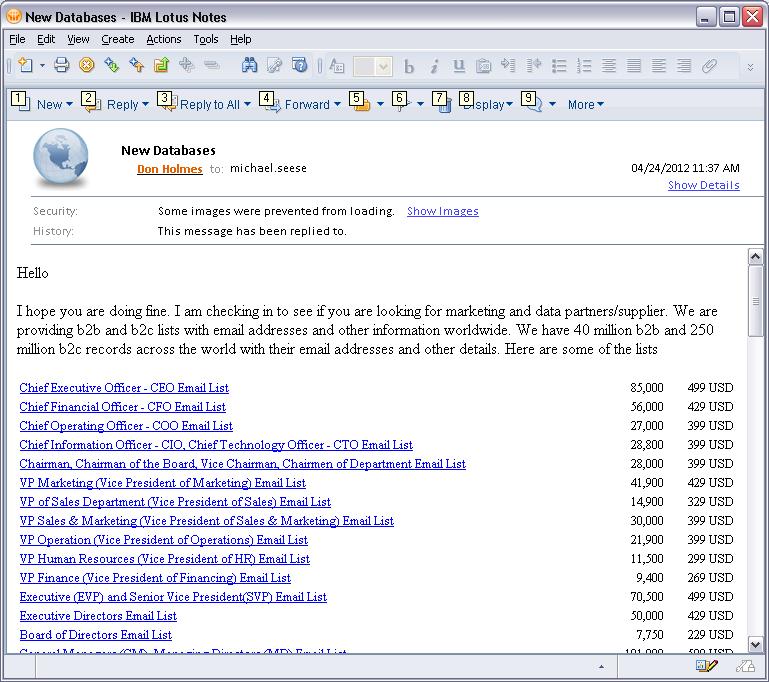Open Chief Executive Officer - CEO Email List link
The height and width of the screenshot is (682, 769).
click(x=124, y=388)
